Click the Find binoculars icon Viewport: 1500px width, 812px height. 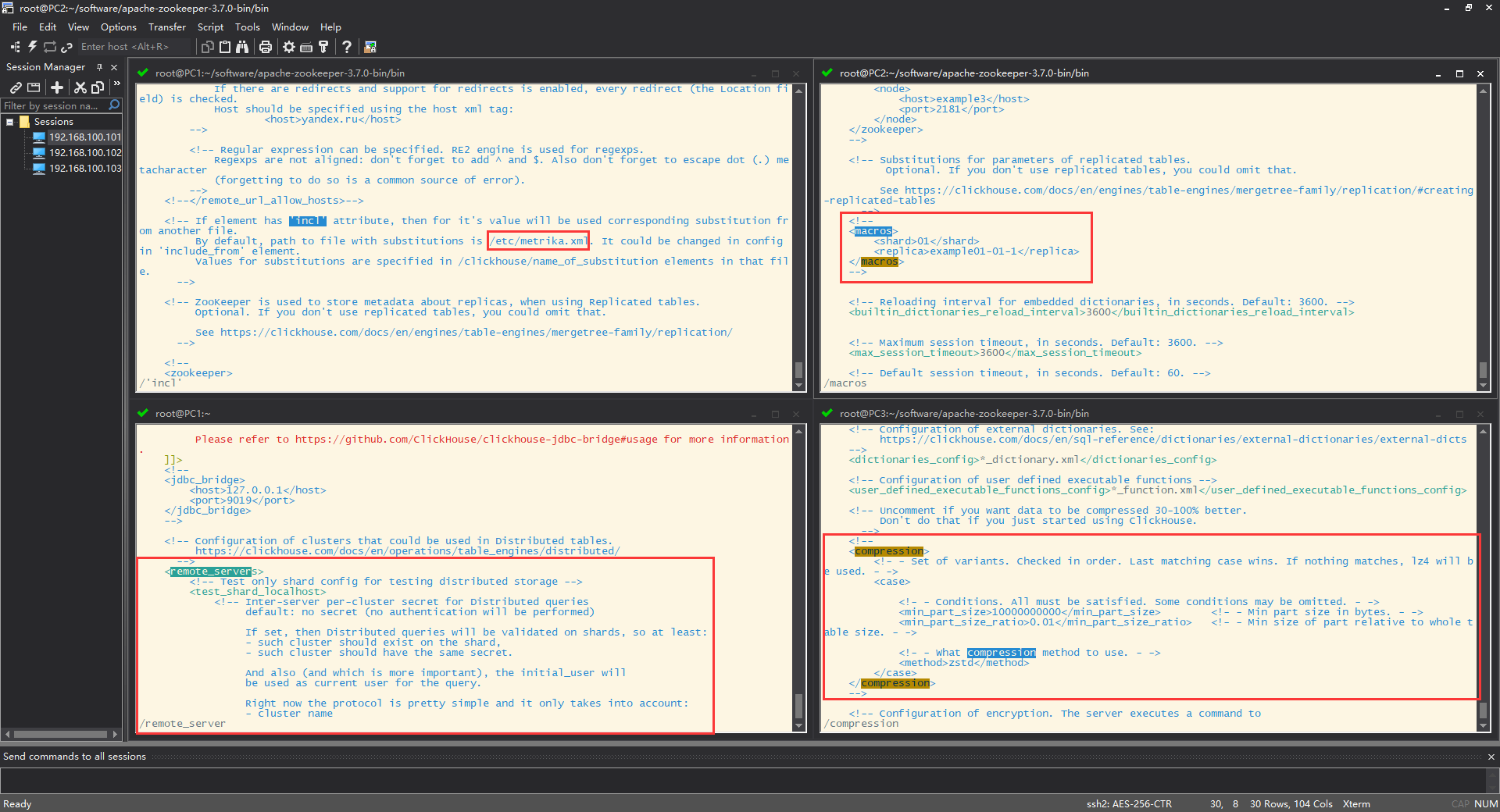242,47
